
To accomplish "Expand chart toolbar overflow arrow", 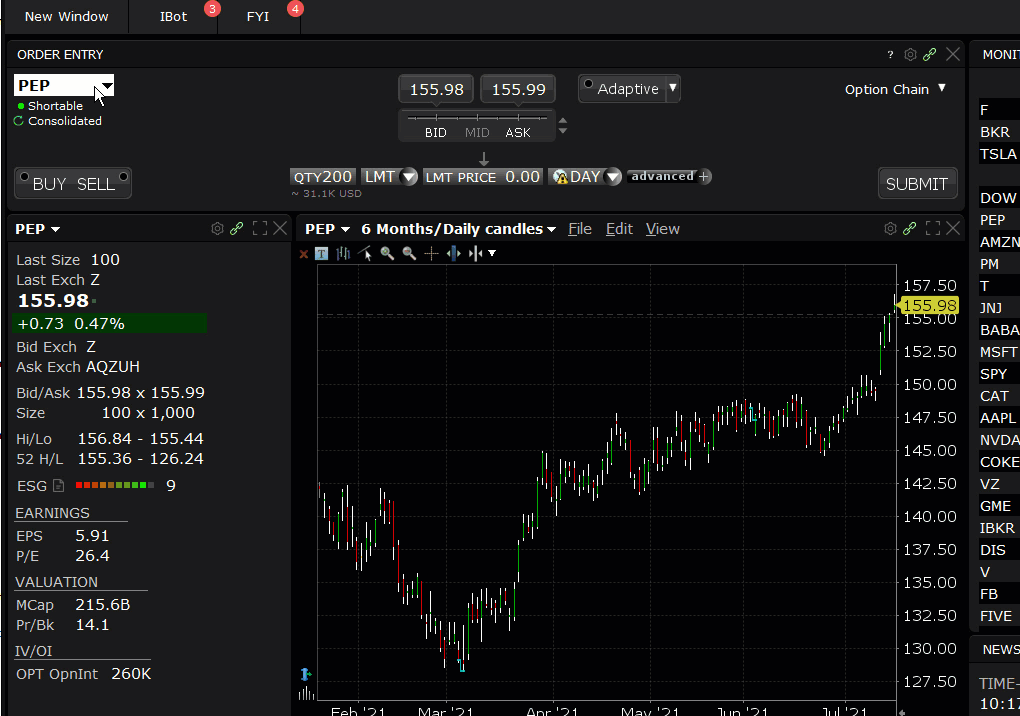I will [492, 254].
